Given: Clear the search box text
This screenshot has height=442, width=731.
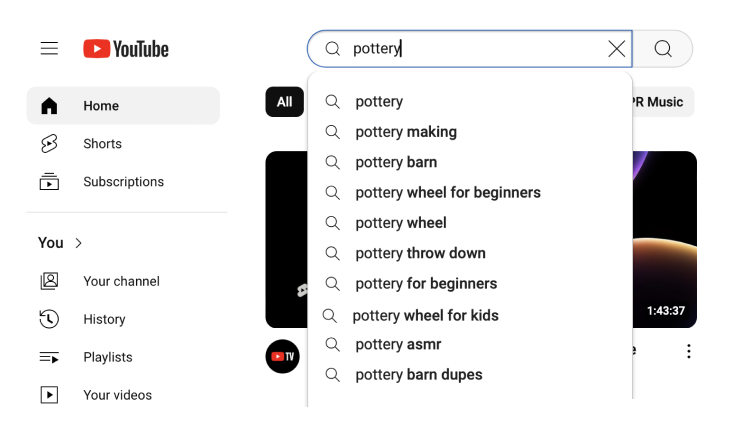Looking at the screenshot, I should [x=617, y=48].
